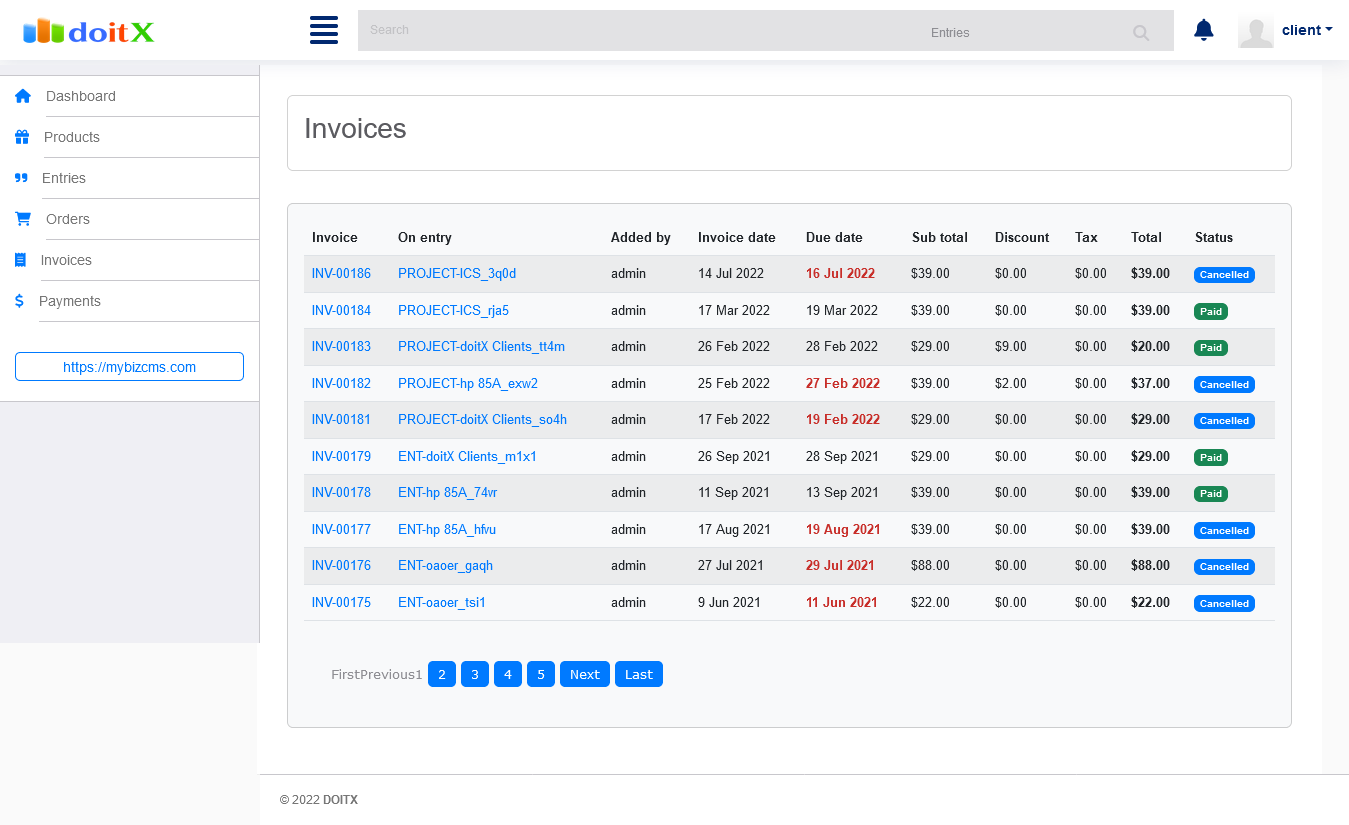Click the client avatar image

pyautogui.click(x=1256, y=31)
